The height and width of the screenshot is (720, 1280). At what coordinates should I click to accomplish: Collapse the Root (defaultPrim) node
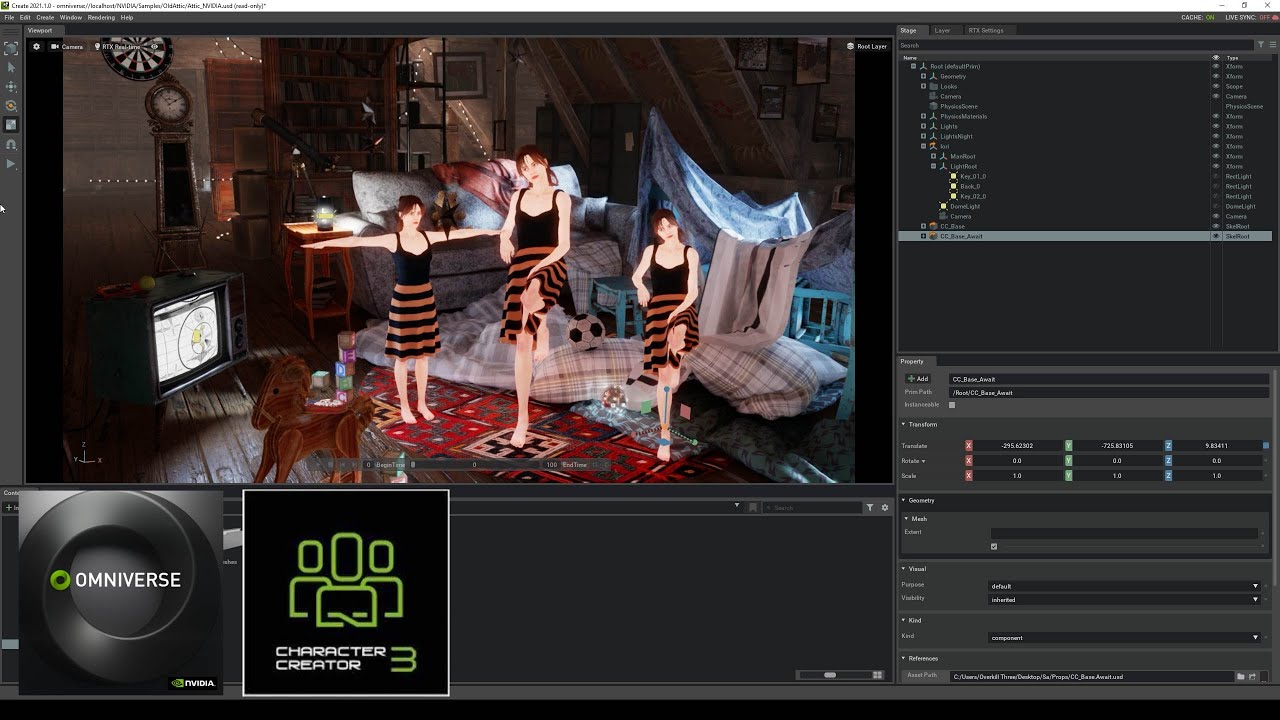pos(913,66)
